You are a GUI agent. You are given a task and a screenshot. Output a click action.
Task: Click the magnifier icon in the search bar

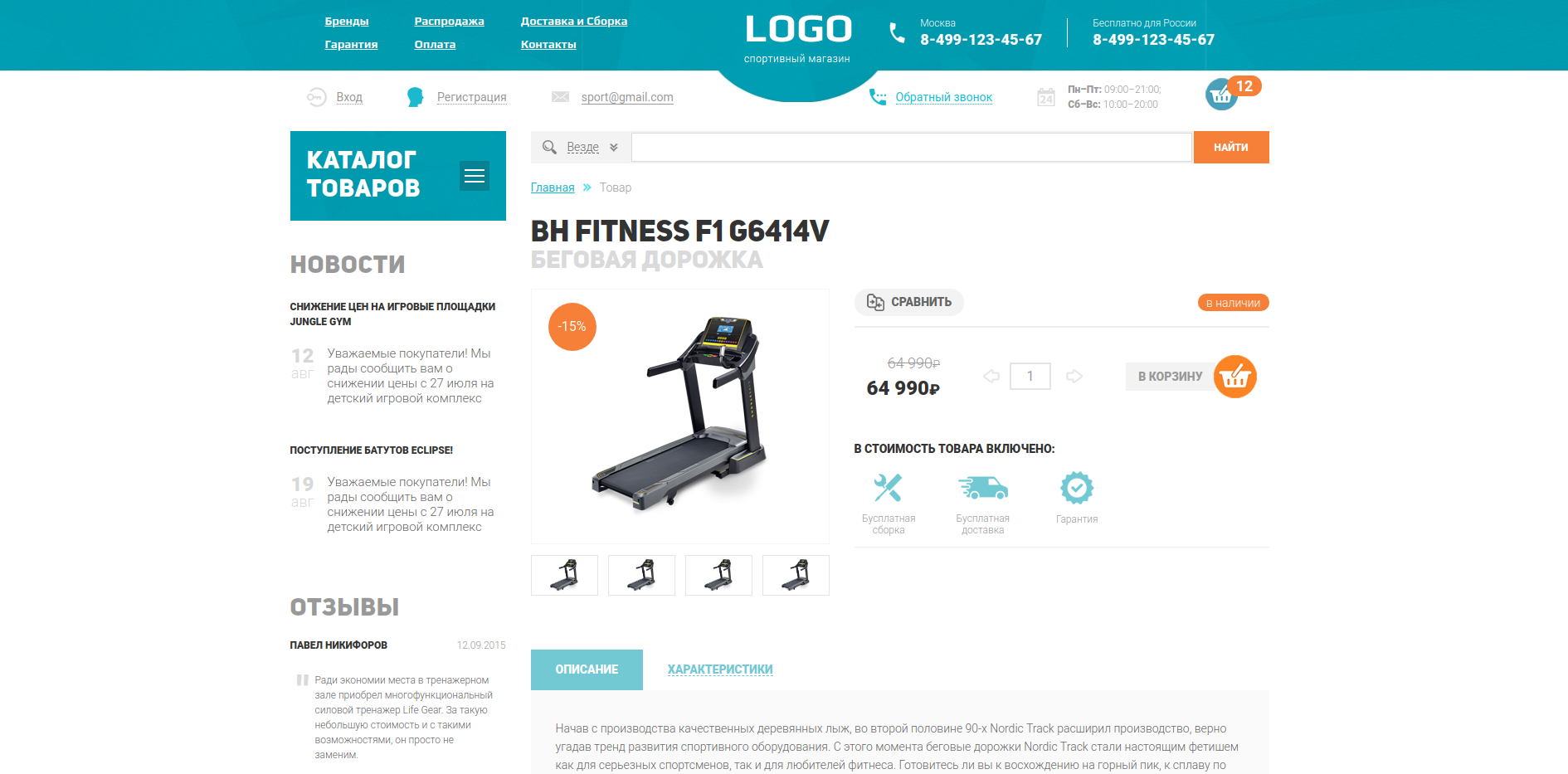click(549, 148)
